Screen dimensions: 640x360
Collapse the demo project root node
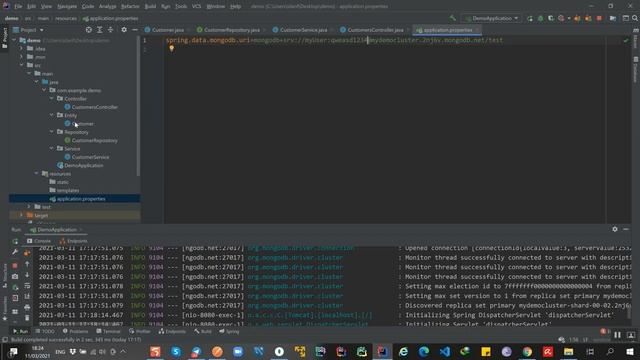click(x=15, y=40)
